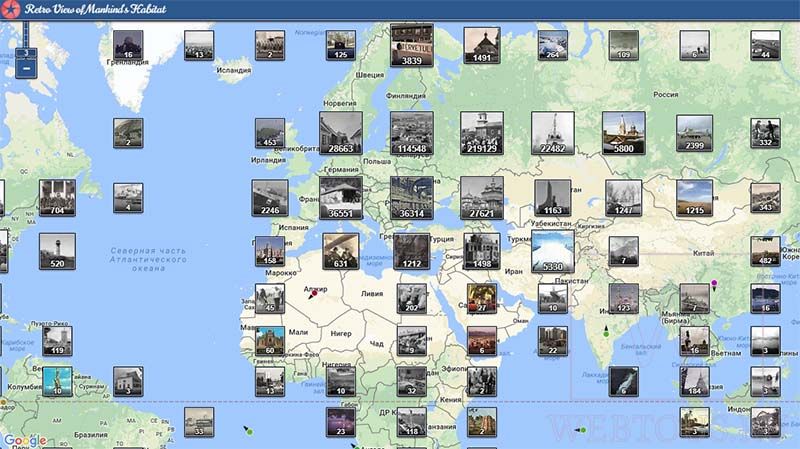Click the green marker in the South Atlantic
Image resolution: width=800 pixels, height=449 pixels.
248,431
